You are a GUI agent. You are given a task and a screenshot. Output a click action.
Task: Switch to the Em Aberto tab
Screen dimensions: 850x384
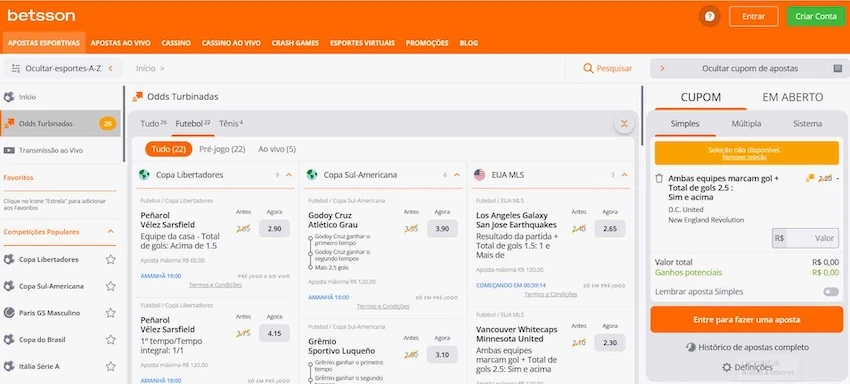(x=793, y=98)
